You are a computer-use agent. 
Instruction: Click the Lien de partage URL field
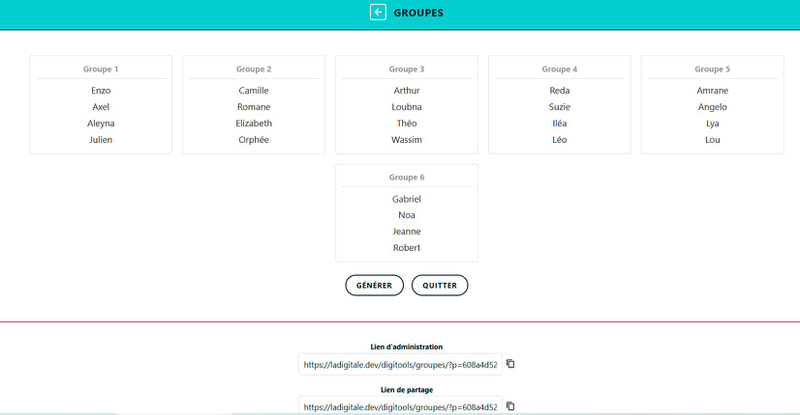click(x=400, y=407)
